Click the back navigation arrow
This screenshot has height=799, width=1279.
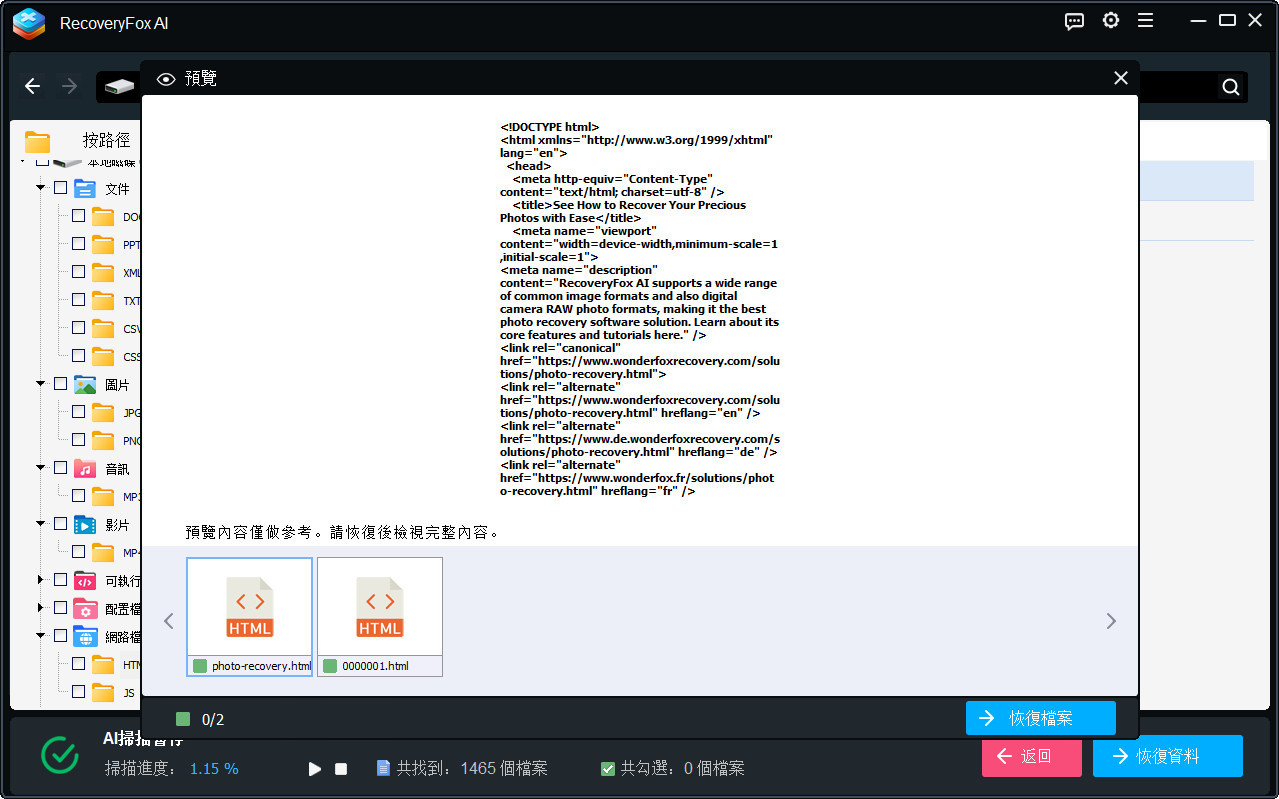click(32, 86)
